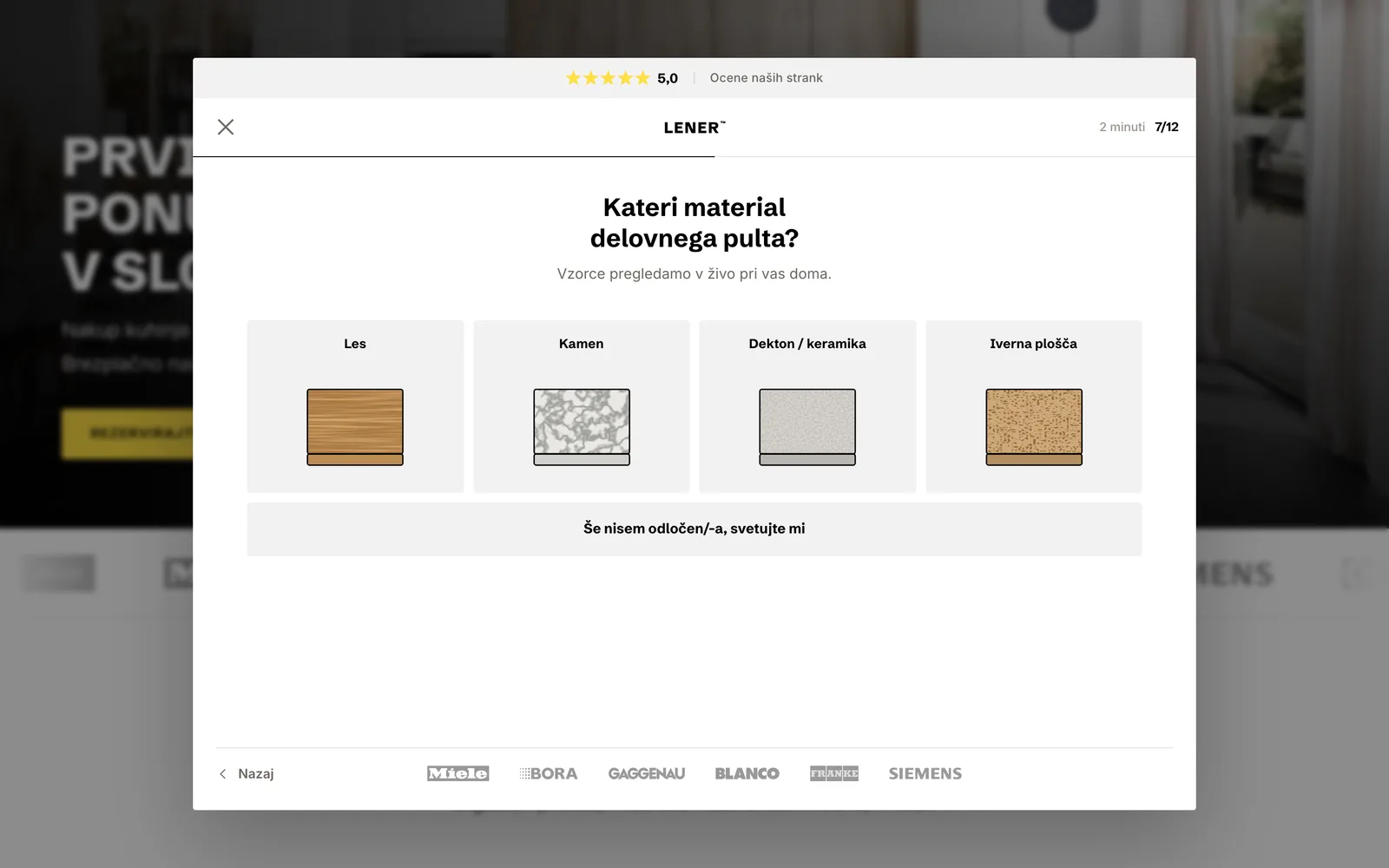Viewport: 1389px width, 868px height.
Task: Select the Les wood countertop swatch
Action: click(x=355, y=427)
